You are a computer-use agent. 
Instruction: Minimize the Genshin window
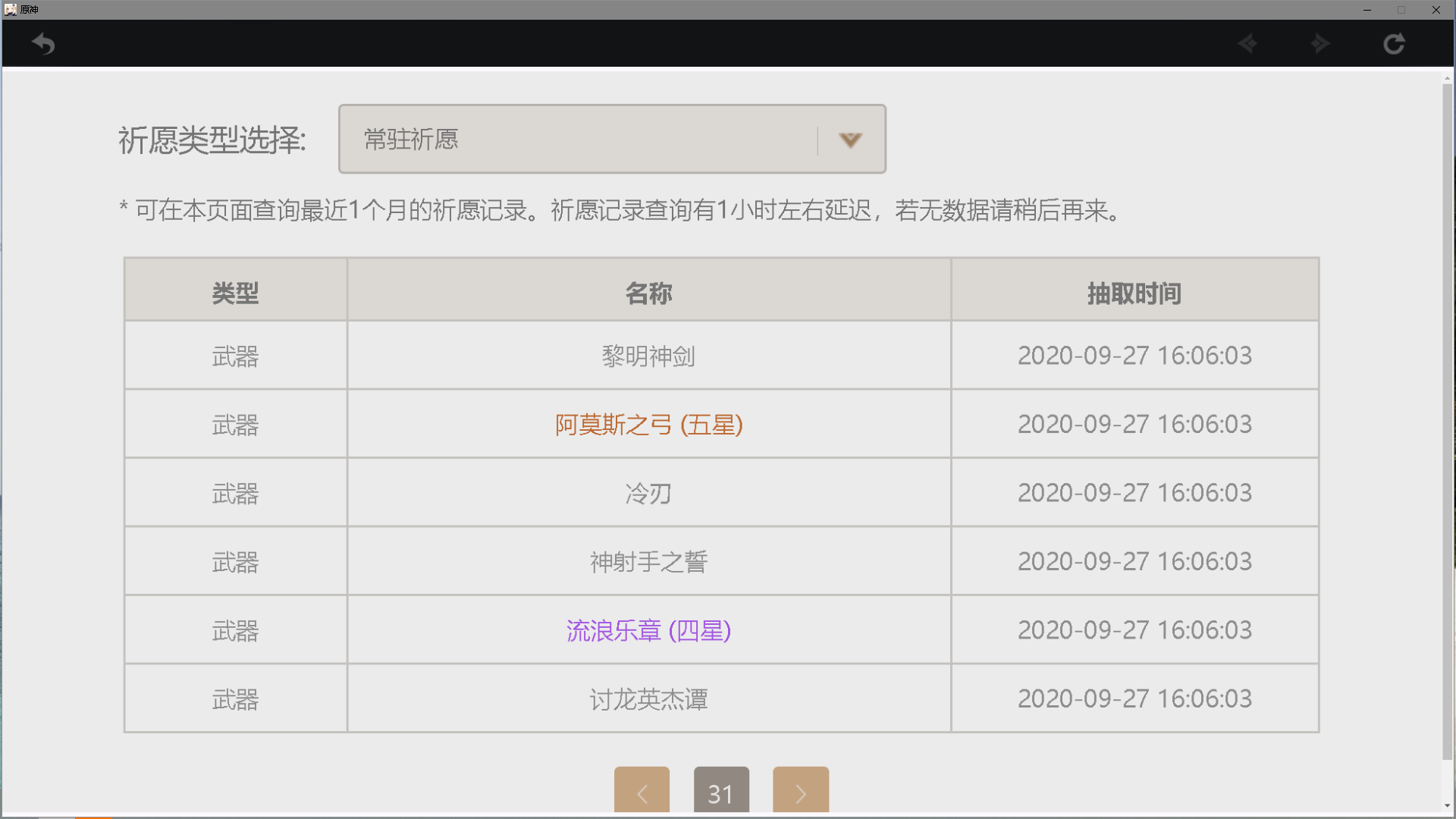pos(1367,10)
